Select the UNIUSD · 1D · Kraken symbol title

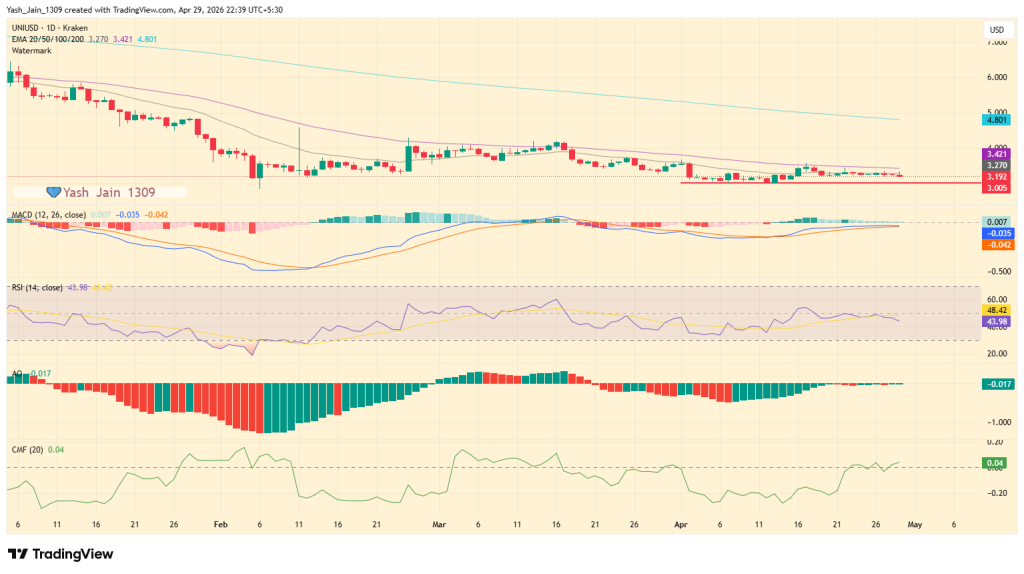47,29
